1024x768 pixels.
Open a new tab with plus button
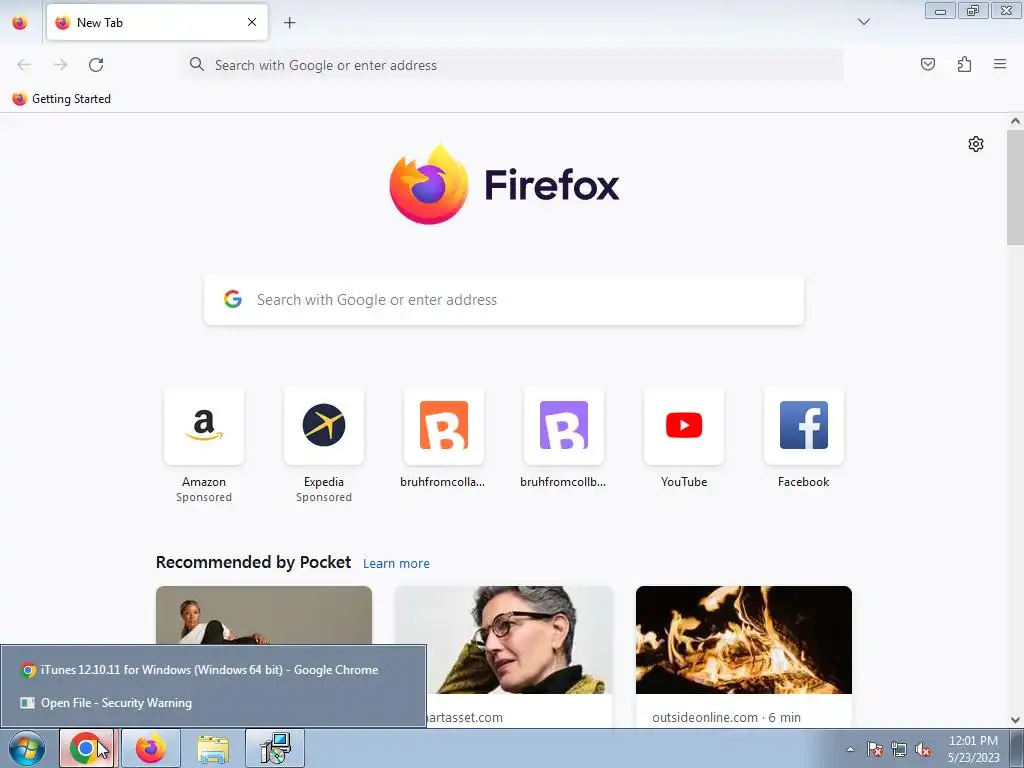pos(289,23)
